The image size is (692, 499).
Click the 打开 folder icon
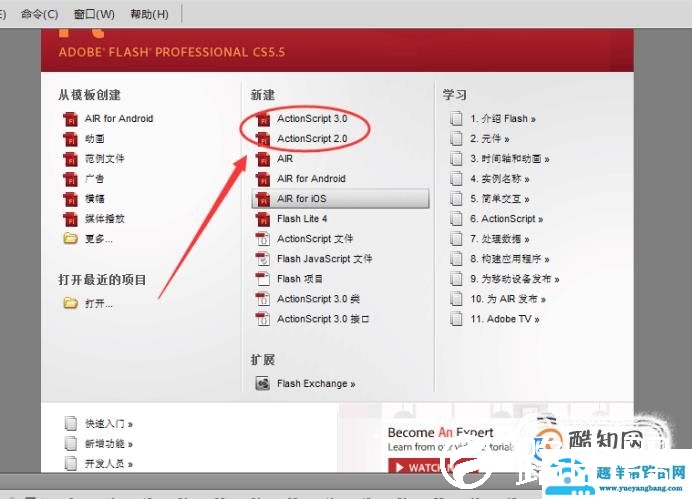(x=70, y=303)
